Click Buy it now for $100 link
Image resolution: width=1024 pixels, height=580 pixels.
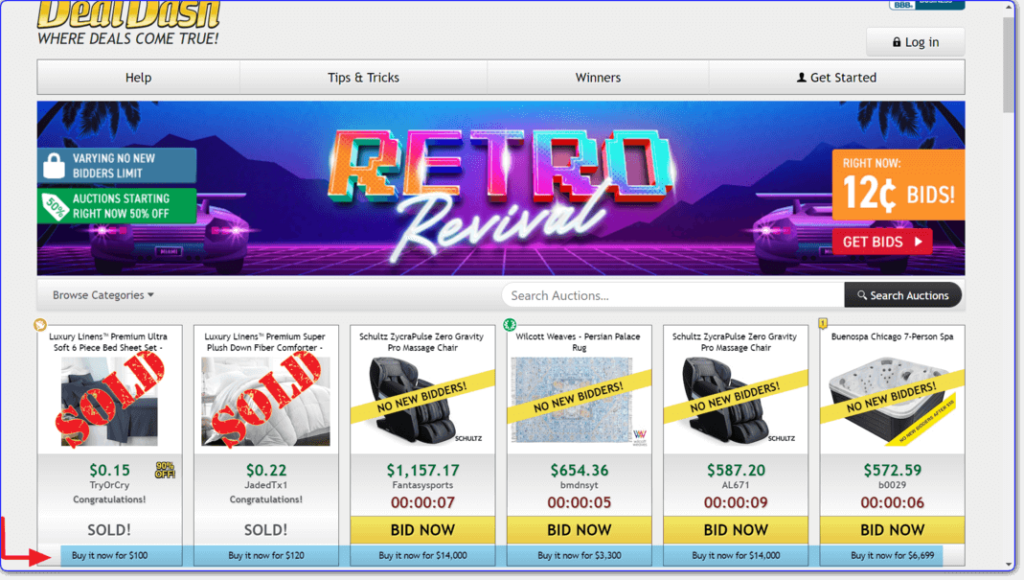(x=110, y=555)
